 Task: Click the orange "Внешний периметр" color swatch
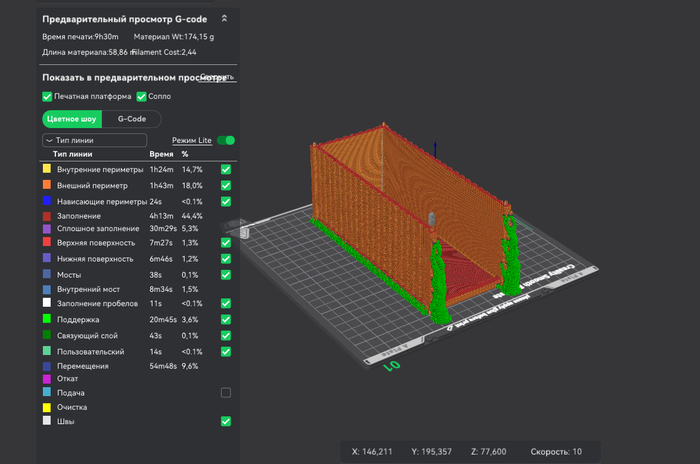click(x=47, y=186)
